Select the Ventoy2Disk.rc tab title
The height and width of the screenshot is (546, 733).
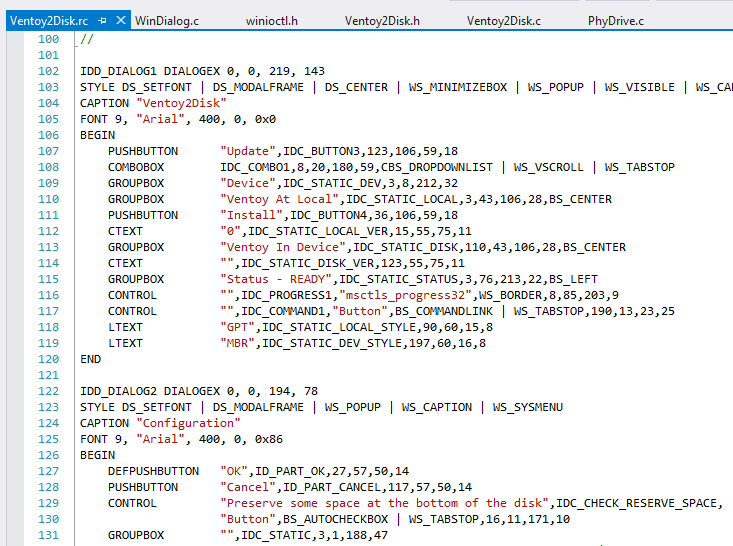(x=49, y=21)
